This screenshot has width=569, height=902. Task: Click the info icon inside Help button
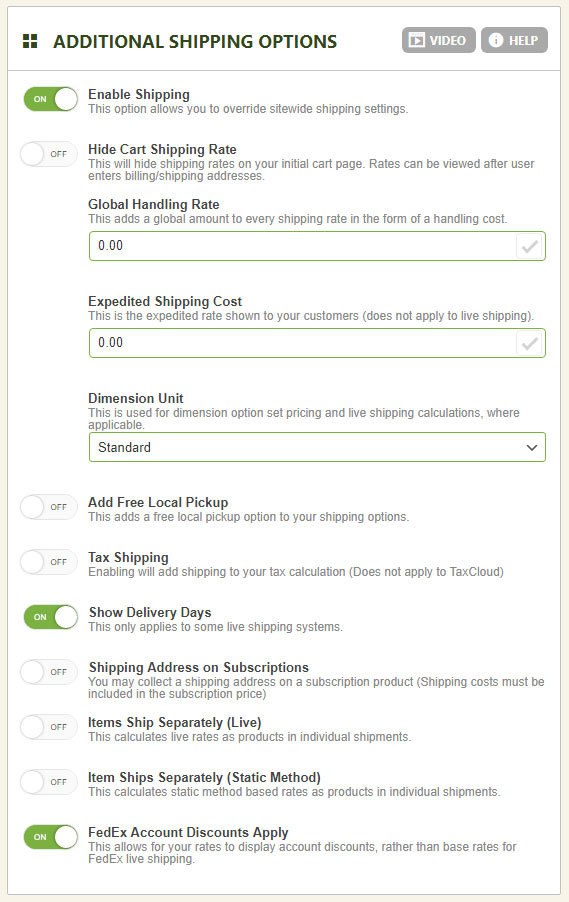pyautogui.click(x=496, y=40)
